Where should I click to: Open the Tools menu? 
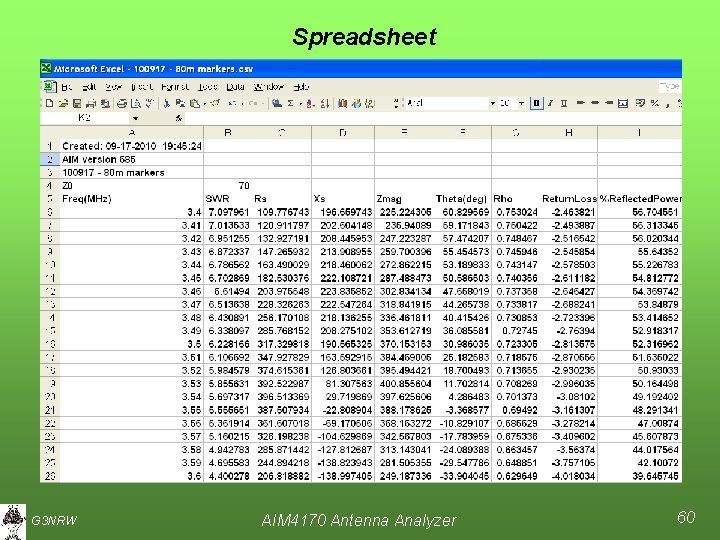[x=208, y=87]
